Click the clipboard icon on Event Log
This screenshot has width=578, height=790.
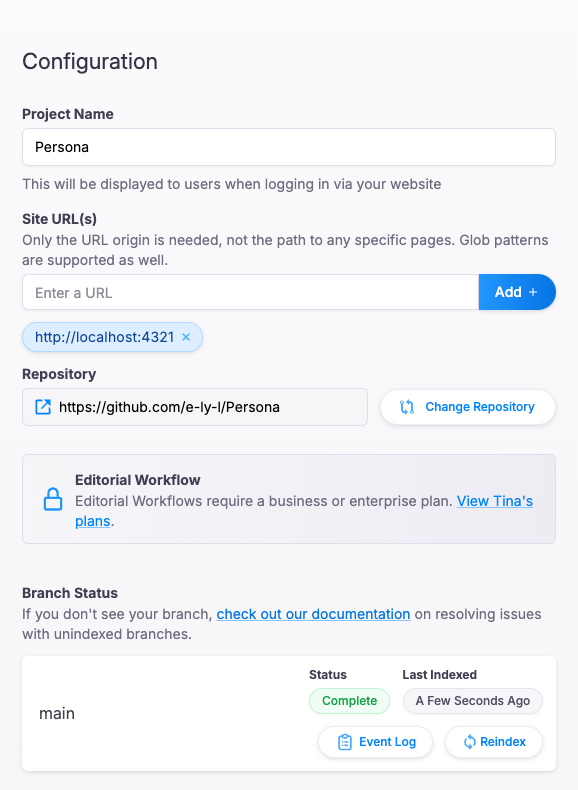click(345, 742)
